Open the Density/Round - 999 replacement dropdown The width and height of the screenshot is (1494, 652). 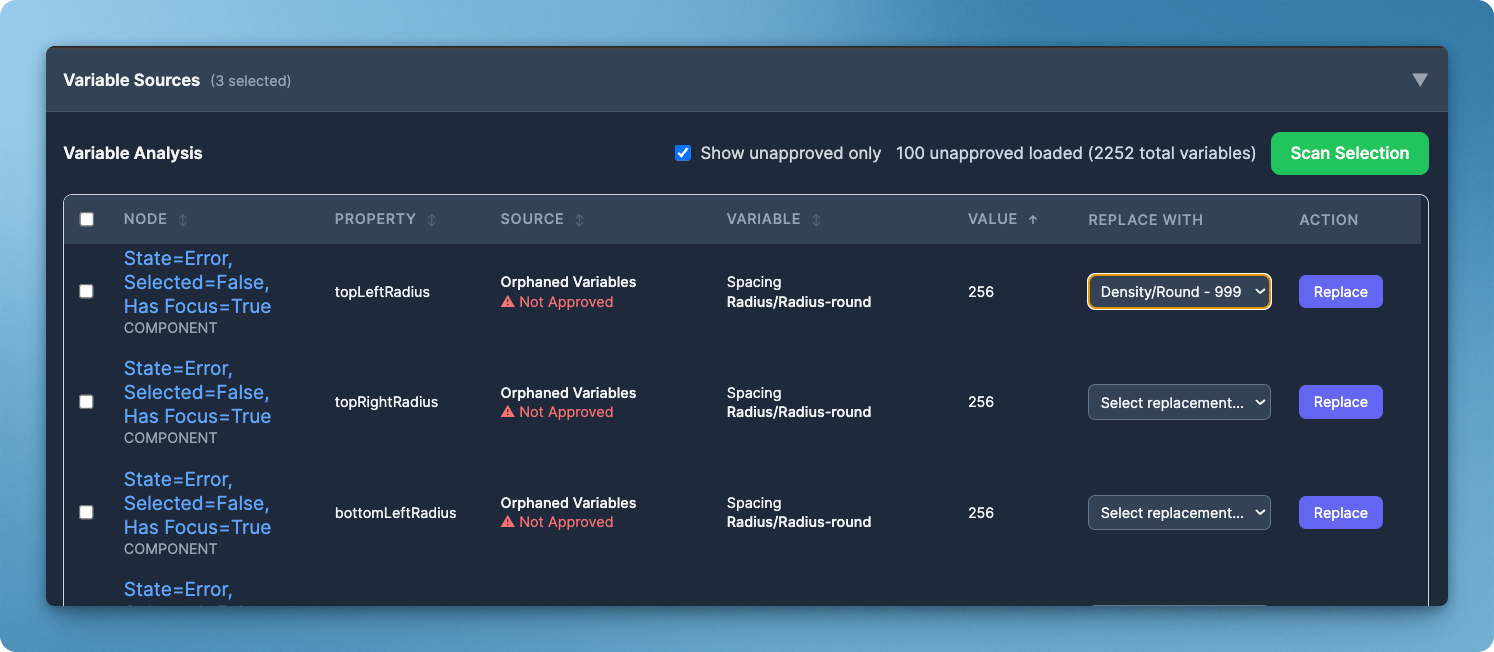click(x=1179, y=292)
